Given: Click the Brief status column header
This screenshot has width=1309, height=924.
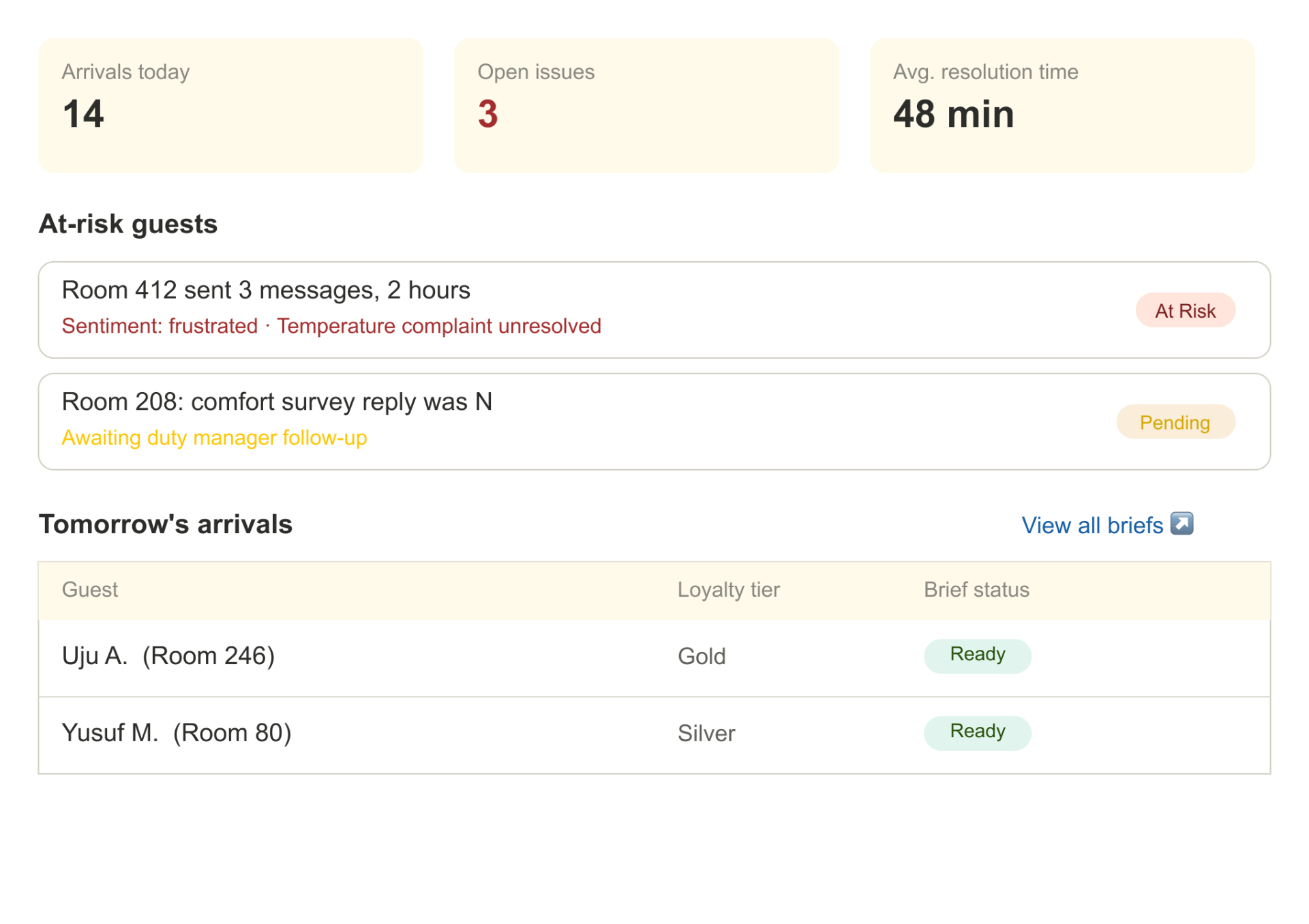Looking at the screenshot, I should pyautogui.click(x=976, y=590).
